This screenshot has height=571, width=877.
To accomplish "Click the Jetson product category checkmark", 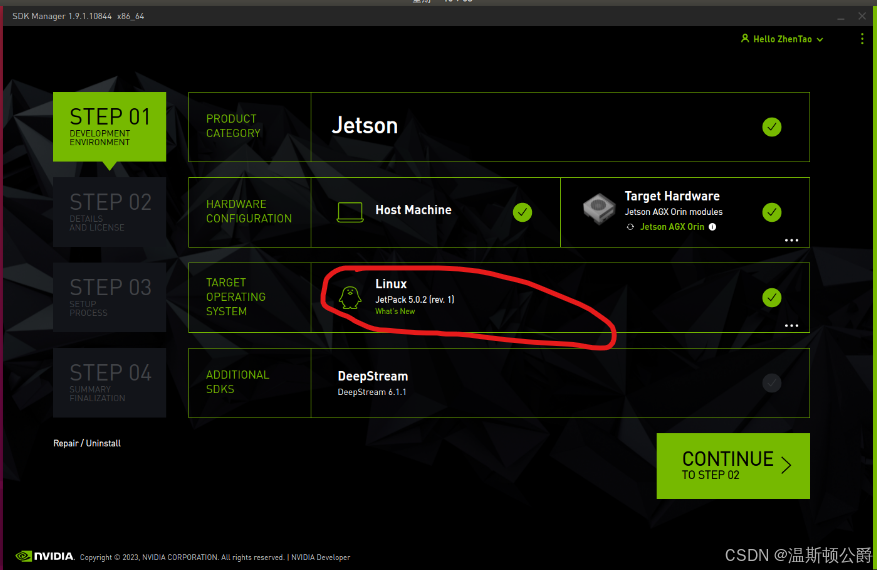I will 771,127.
